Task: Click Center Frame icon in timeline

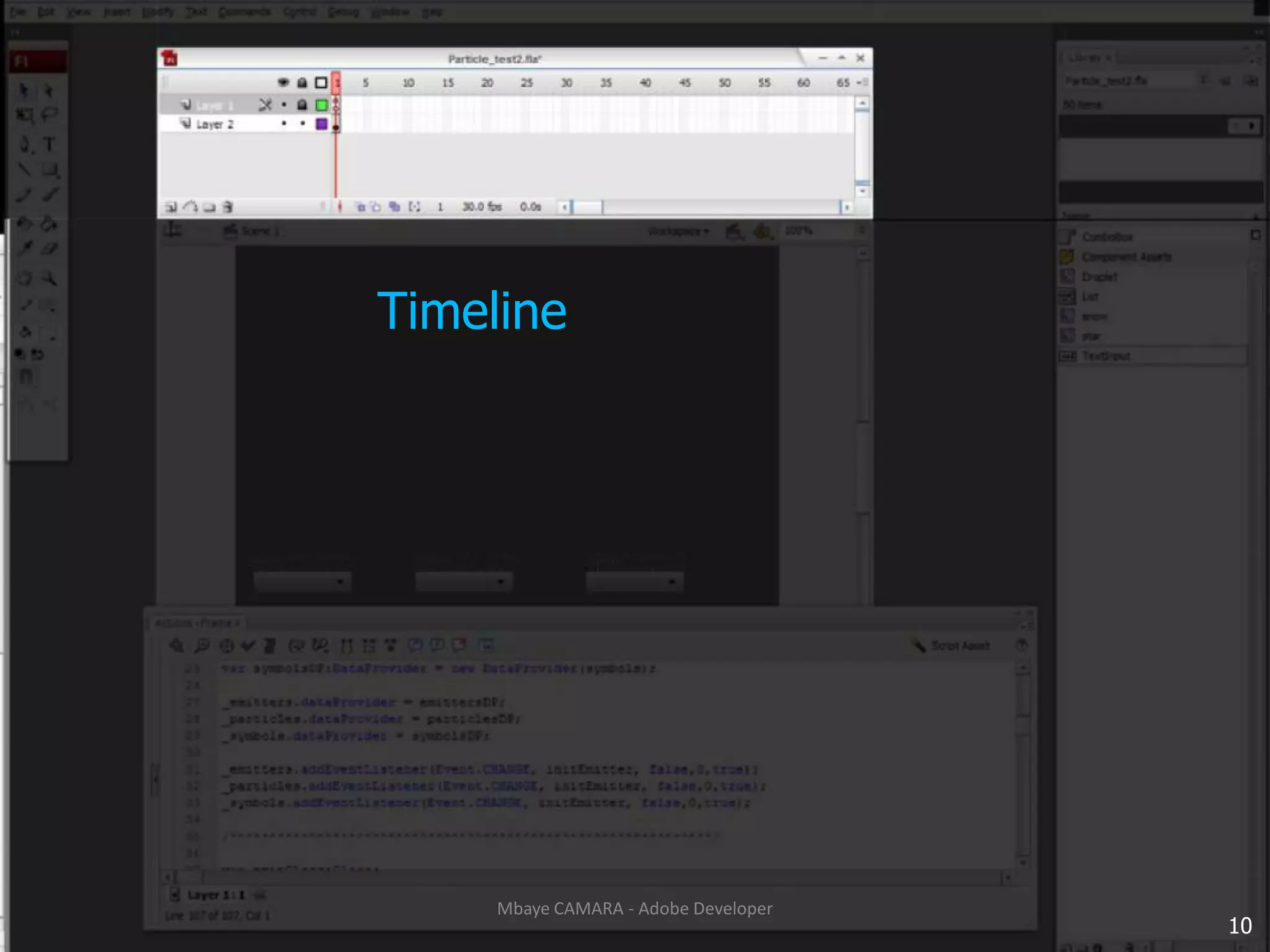Action: click(x=340, y=207)
